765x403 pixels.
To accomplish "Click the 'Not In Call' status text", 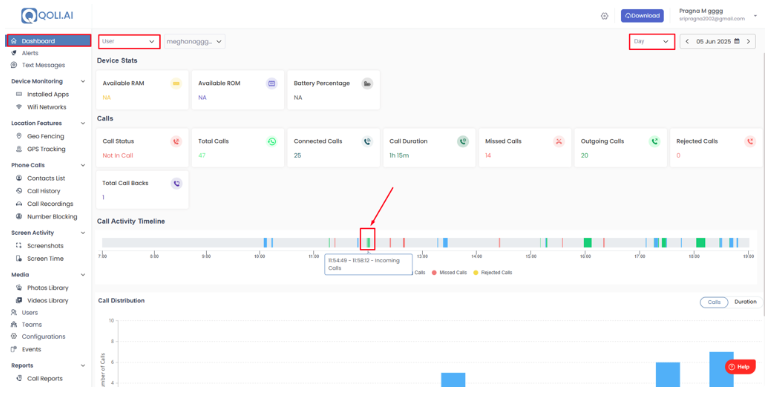I will tap(118, 156).
